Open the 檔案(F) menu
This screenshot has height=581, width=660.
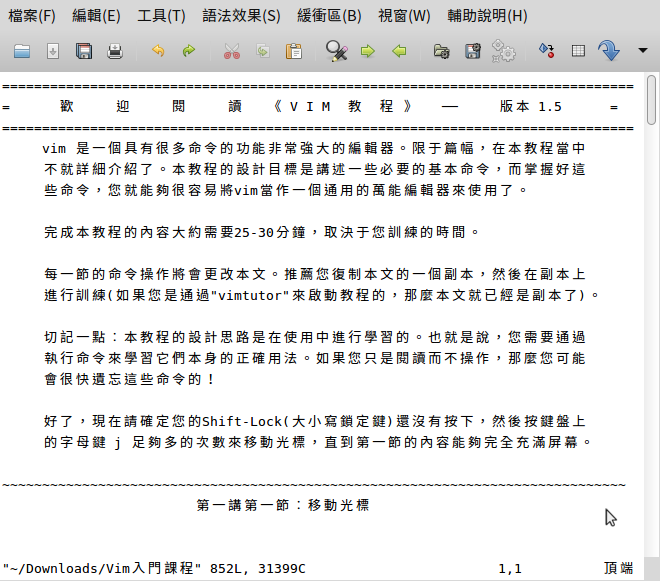point(32,16)
